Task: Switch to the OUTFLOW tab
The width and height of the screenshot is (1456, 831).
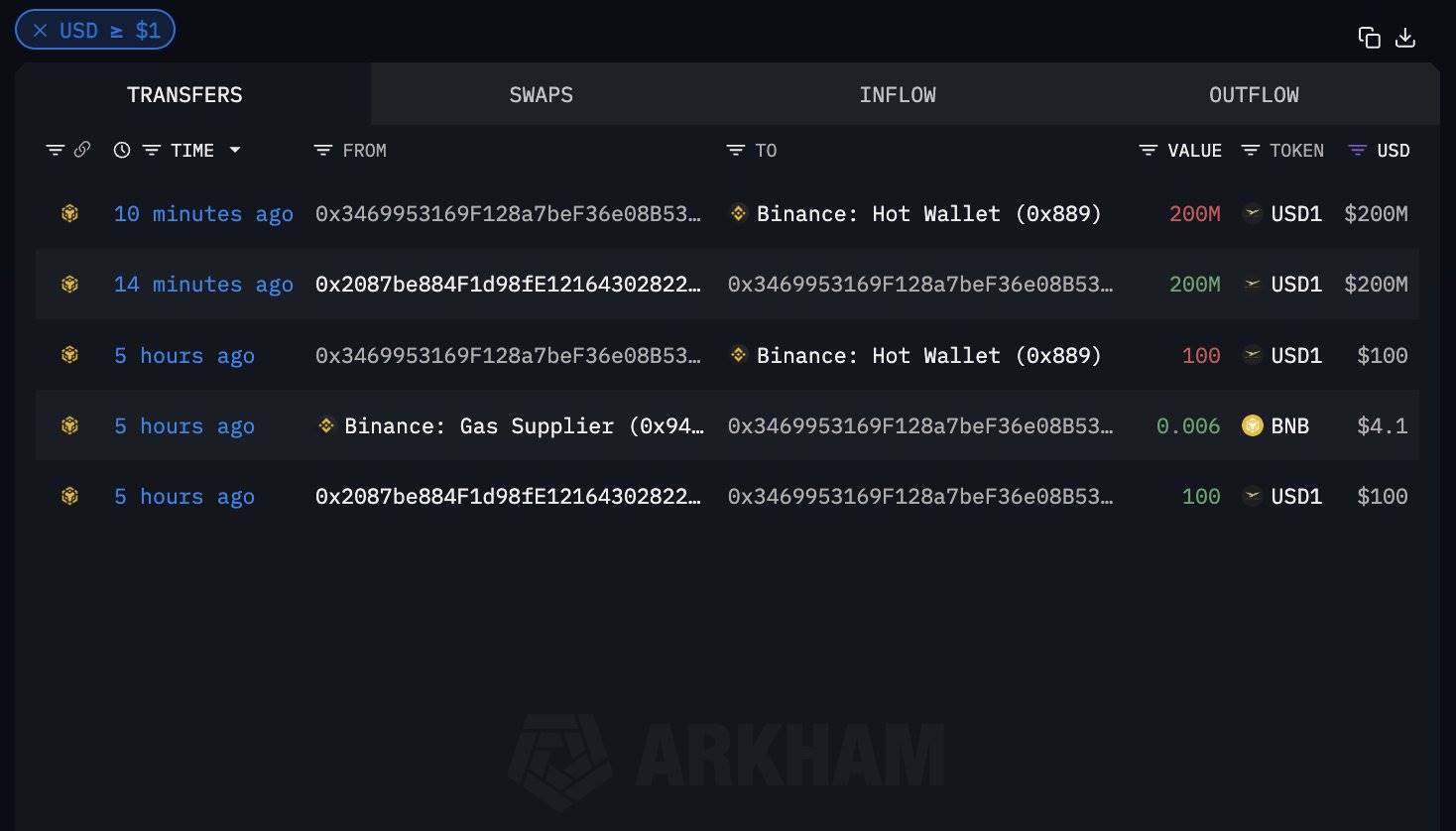Action: [x=1254, y=94]
